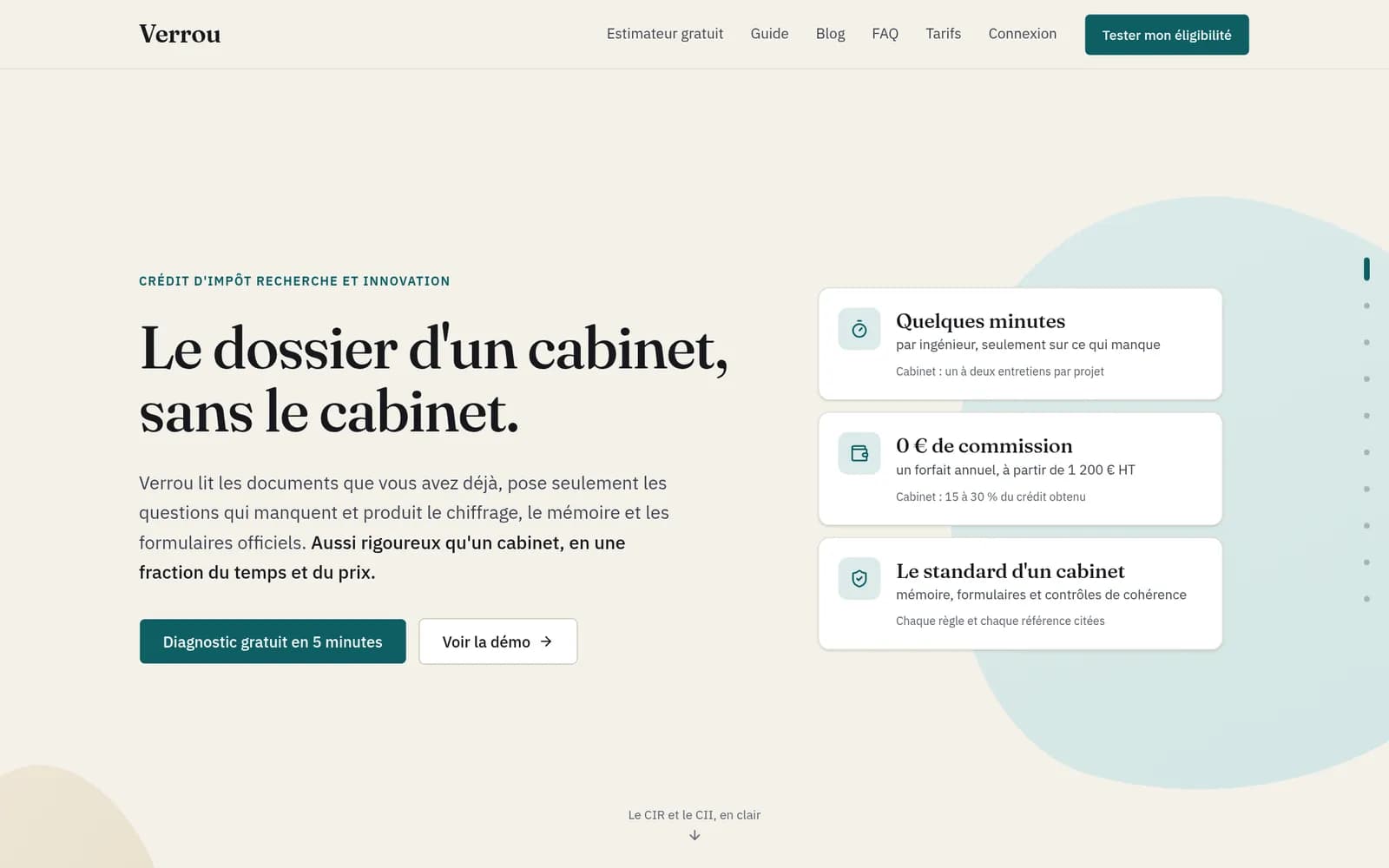Click the shield check icon in standard card
1389x868 pixels.
coord(859,578)
